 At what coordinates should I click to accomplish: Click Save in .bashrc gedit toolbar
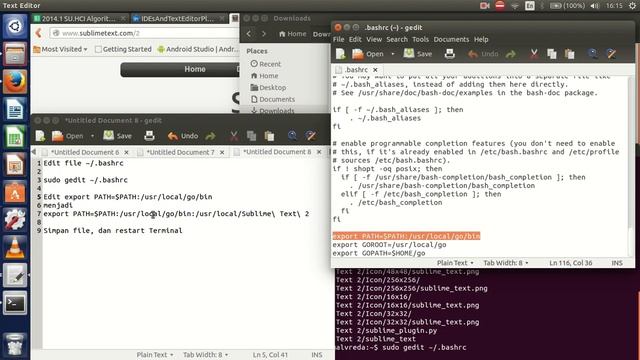418,54
